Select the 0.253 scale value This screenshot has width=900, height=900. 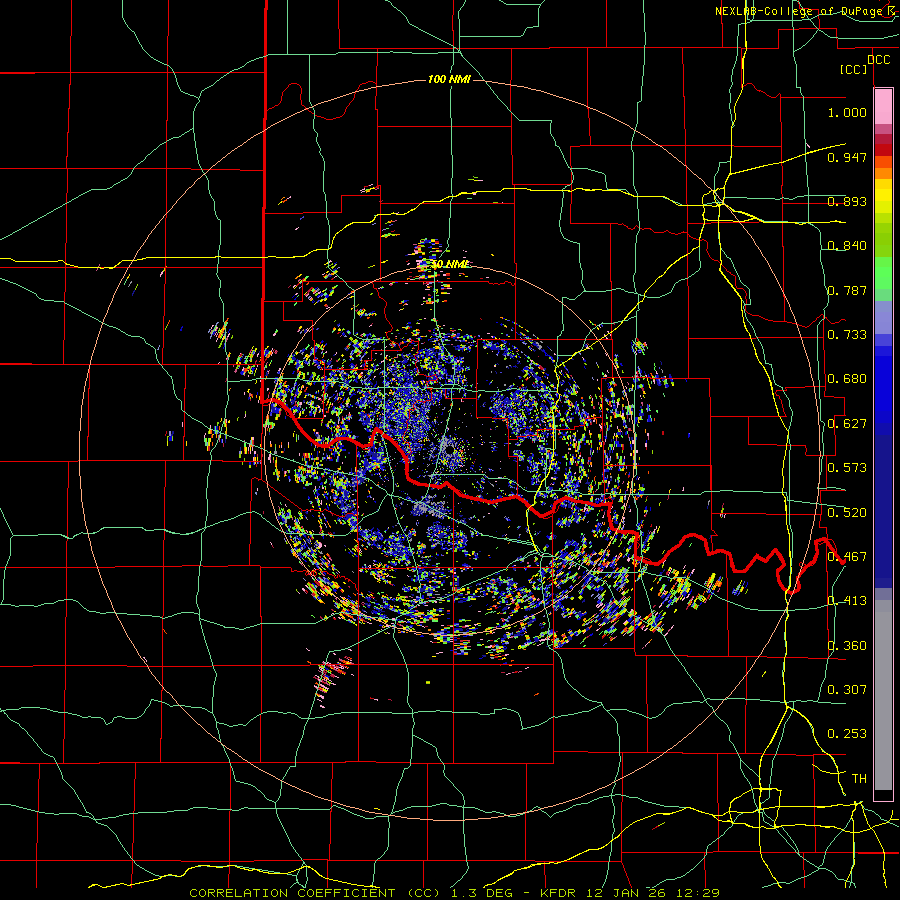(x=847, y=734)
